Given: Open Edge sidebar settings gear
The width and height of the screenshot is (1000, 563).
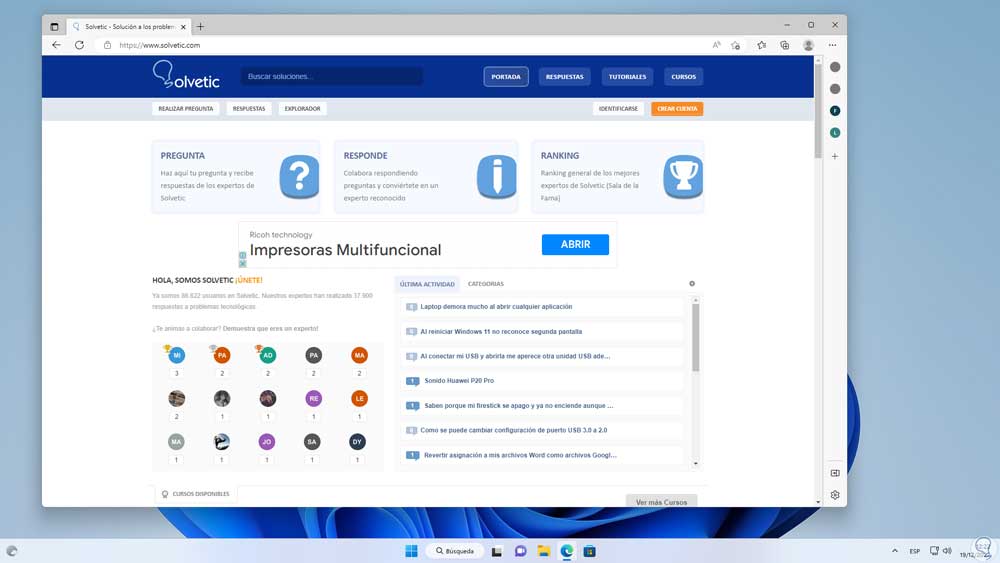Looking at the screenshot, I should pyautogui.click(x=835, y=495).
